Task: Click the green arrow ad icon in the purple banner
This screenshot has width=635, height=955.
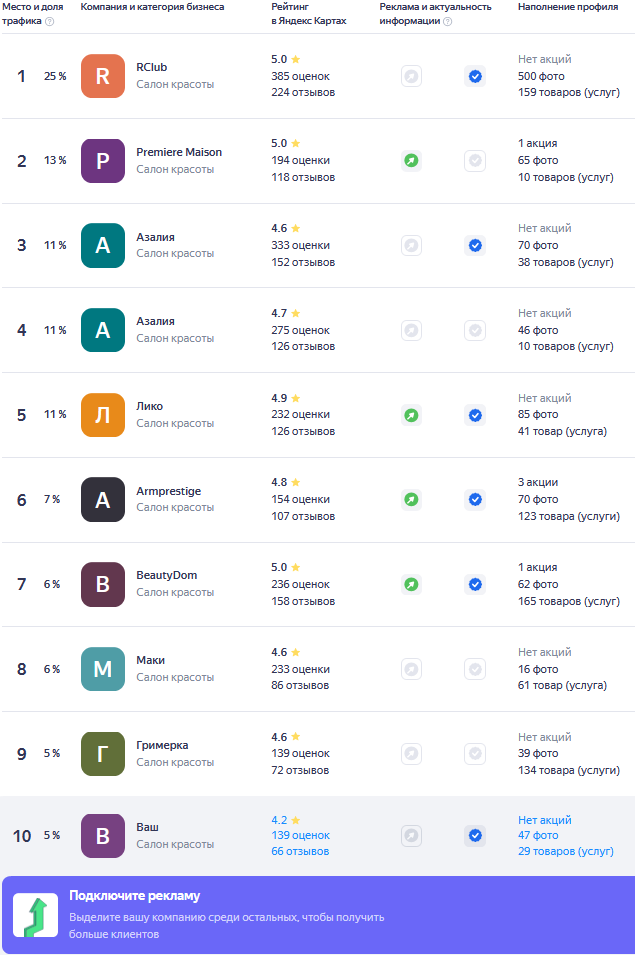Action: [x=36, y=915]
